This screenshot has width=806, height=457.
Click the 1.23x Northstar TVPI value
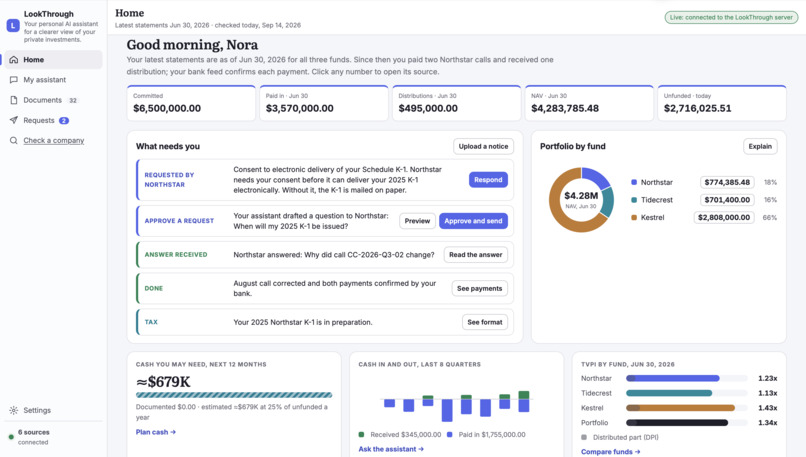pos(767,378)
